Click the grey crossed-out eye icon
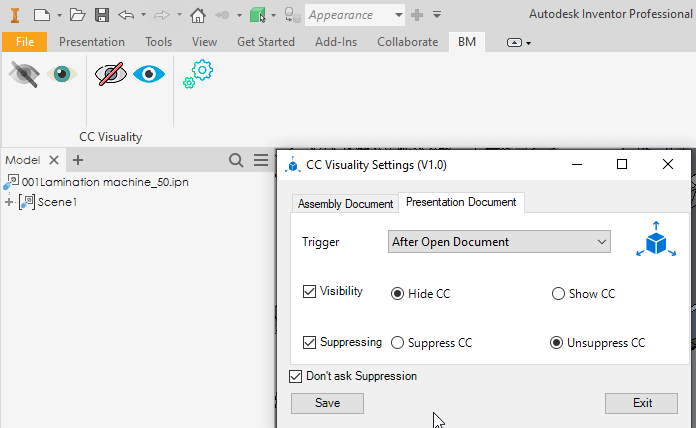 (22, 74)
